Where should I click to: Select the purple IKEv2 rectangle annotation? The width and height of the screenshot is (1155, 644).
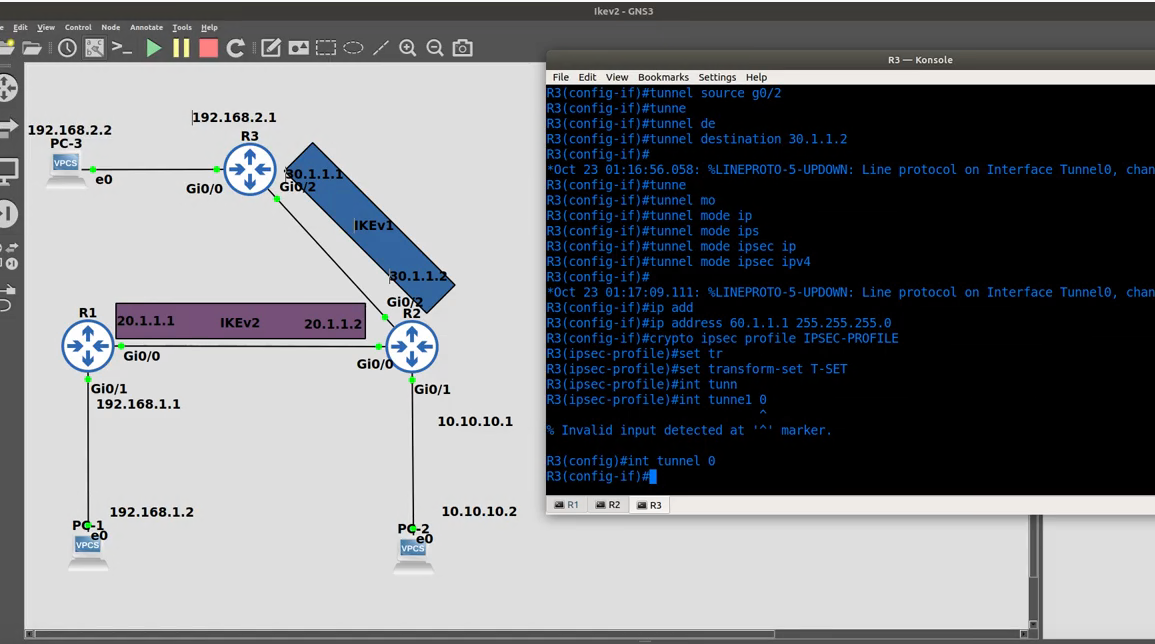tap(240, 321)
